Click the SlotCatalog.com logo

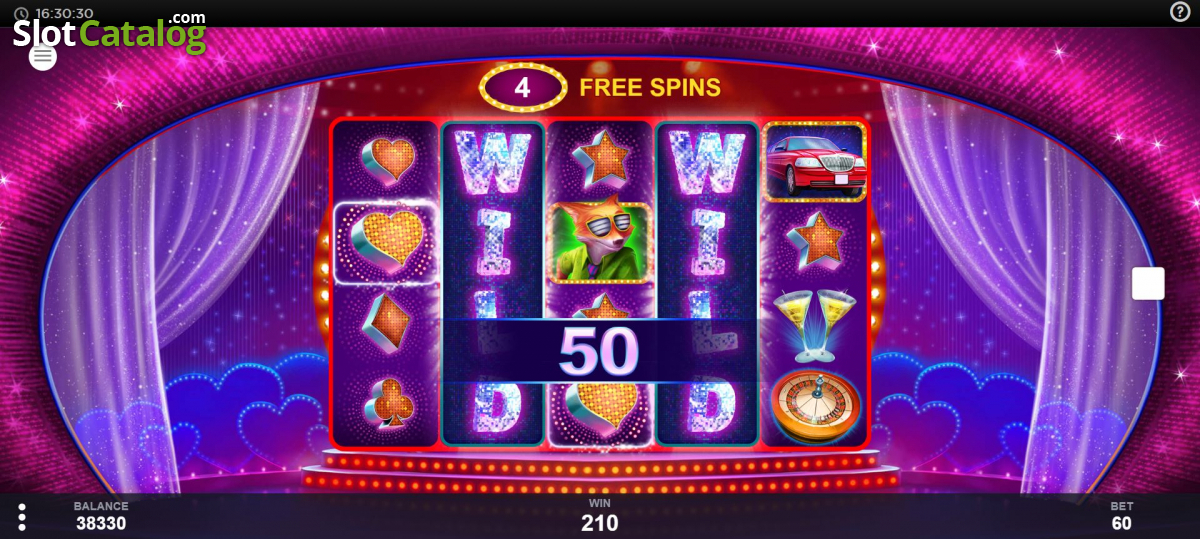coord(109,32)
